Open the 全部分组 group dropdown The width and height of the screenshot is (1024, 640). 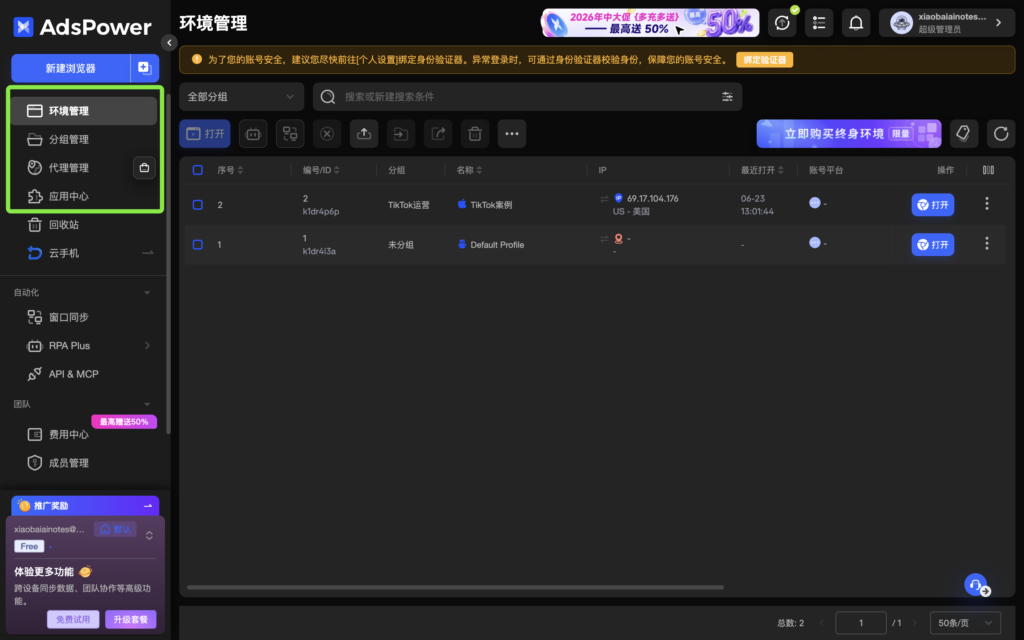click(242, 97)
